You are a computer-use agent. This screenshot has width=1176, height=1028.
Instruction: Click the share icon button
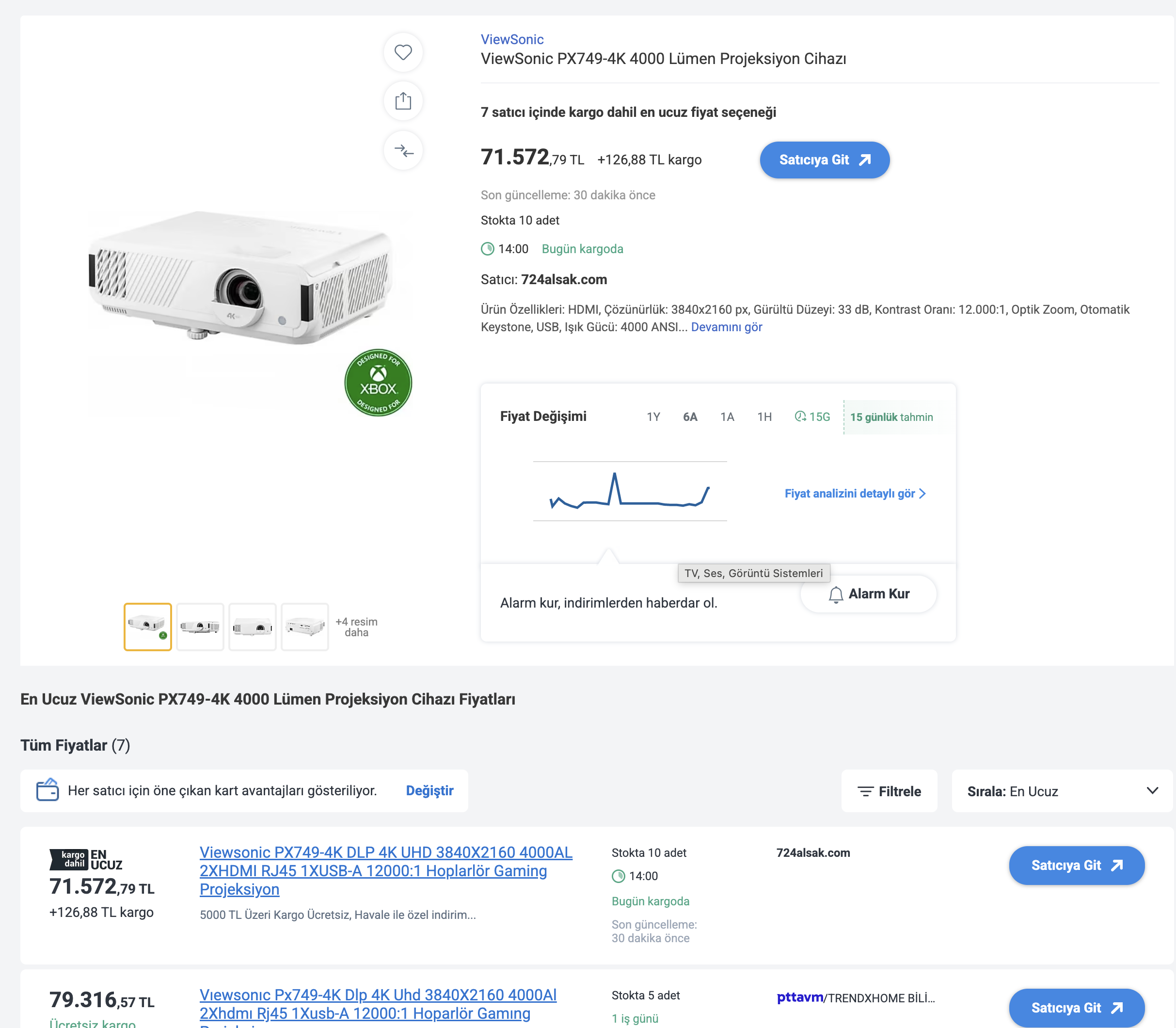(403, 101)
